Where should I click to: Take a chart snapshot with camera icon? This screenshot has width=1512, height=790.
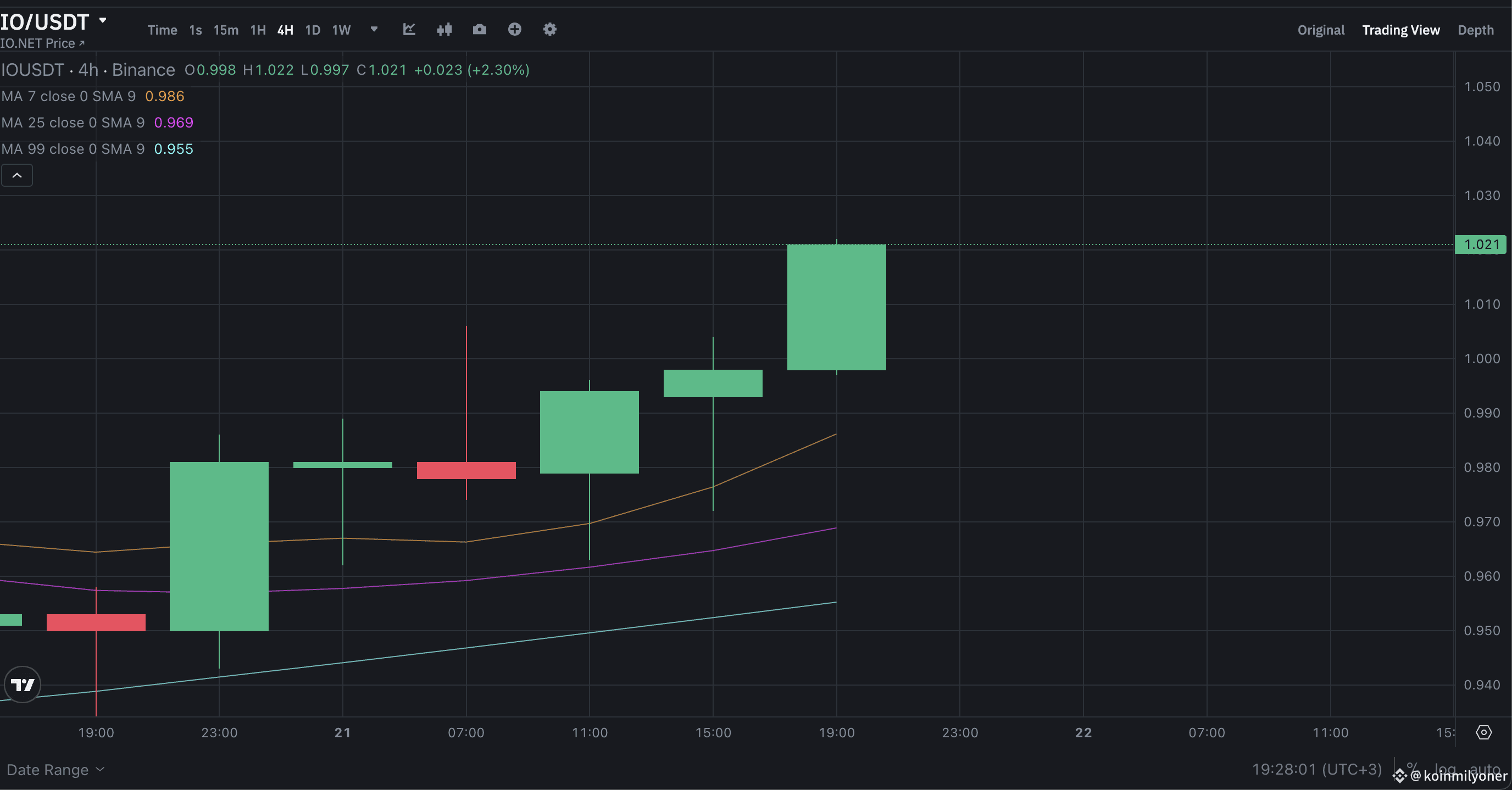[480, 29]
